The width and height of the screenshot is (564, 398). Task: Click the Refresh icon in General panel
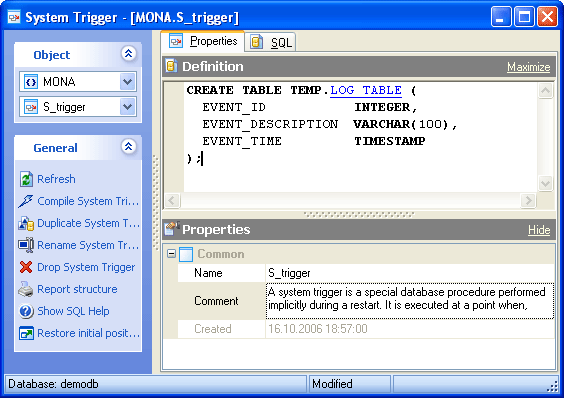pyautogui.click(x=26, y=179)
